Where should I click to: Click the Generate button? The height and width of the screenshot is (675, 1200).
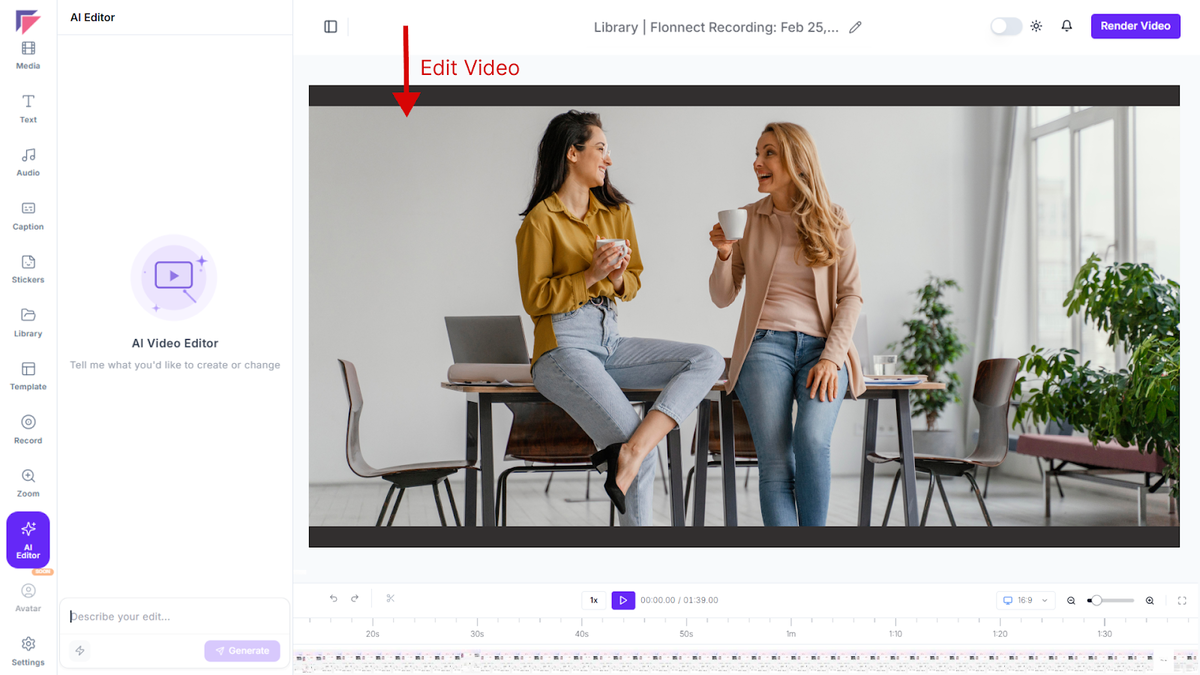(x=242, y=650)
